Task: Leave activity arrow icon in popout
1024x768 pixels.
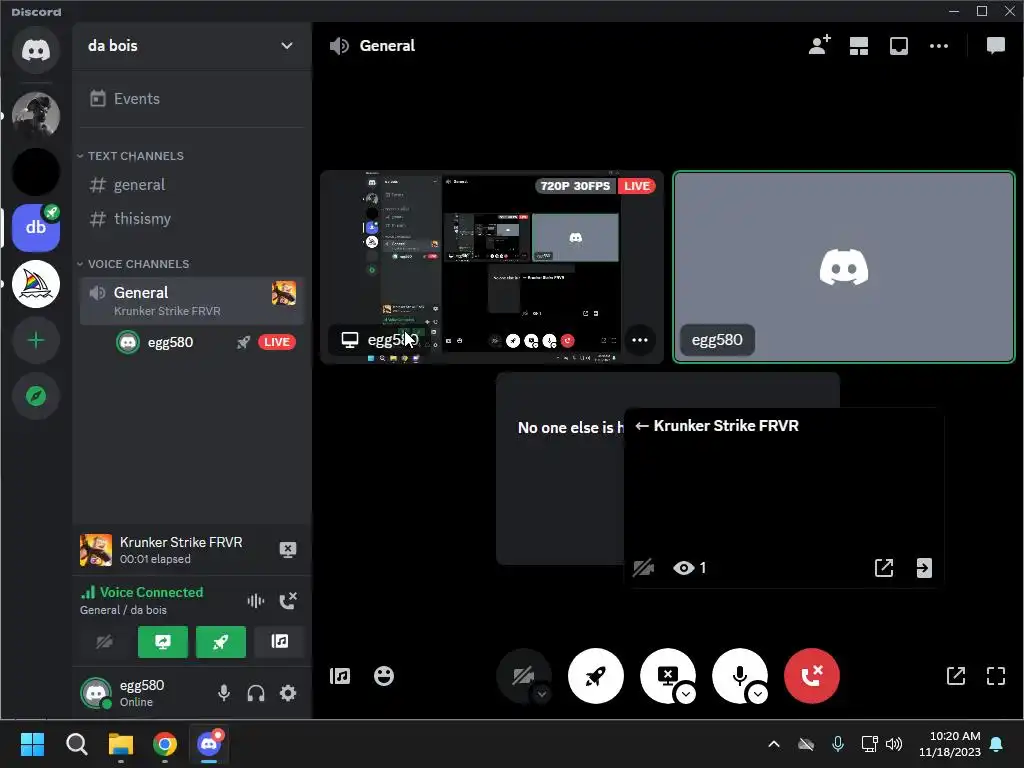Action: pyautogui.click(x=924, y=568)
